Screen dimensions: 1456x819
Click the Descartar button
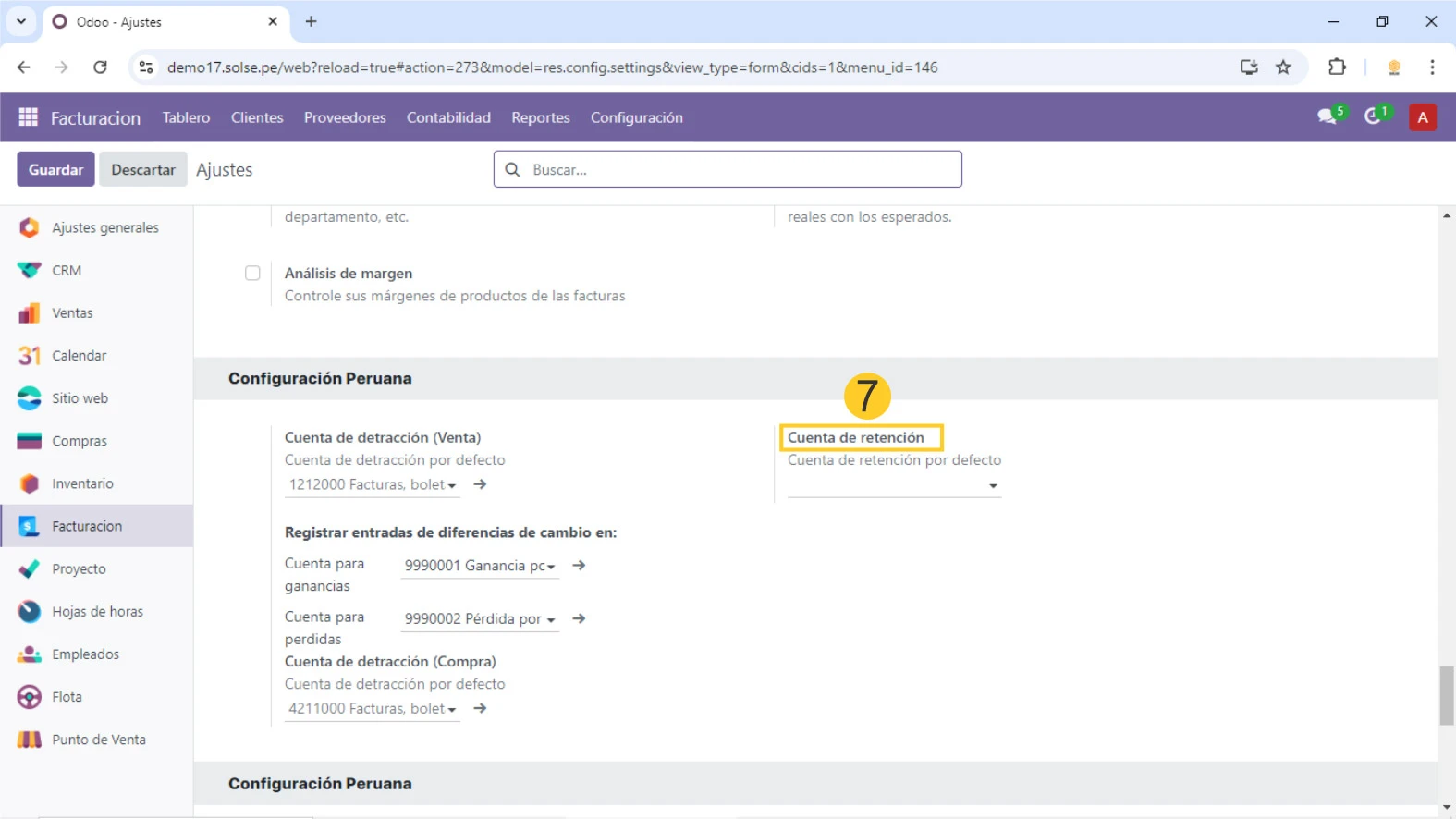(x=143, y=169)
